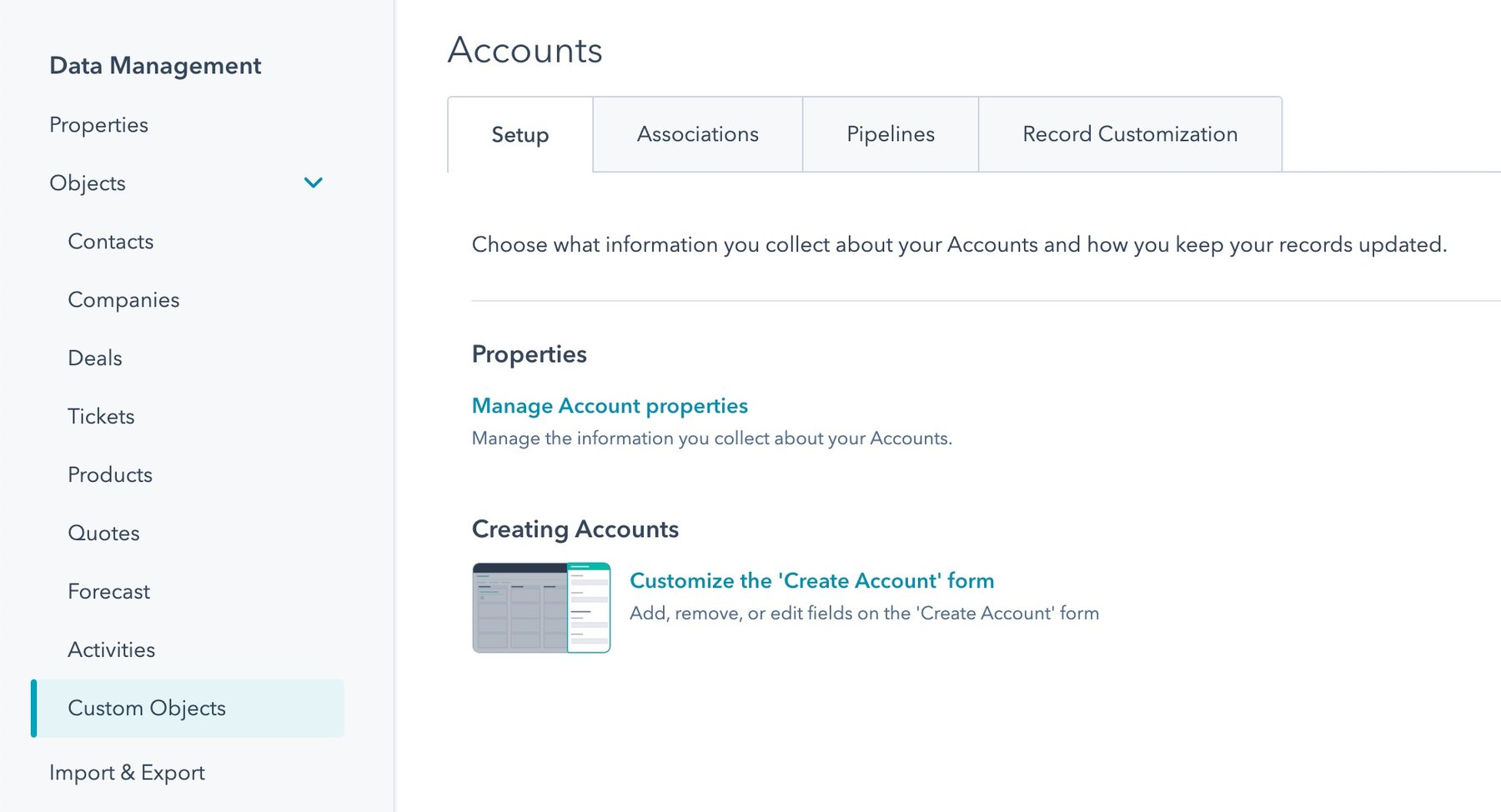This screenshot has width=1501, height=812.
Task: Navigate to Companies settings
Action: tap(123, 299)
